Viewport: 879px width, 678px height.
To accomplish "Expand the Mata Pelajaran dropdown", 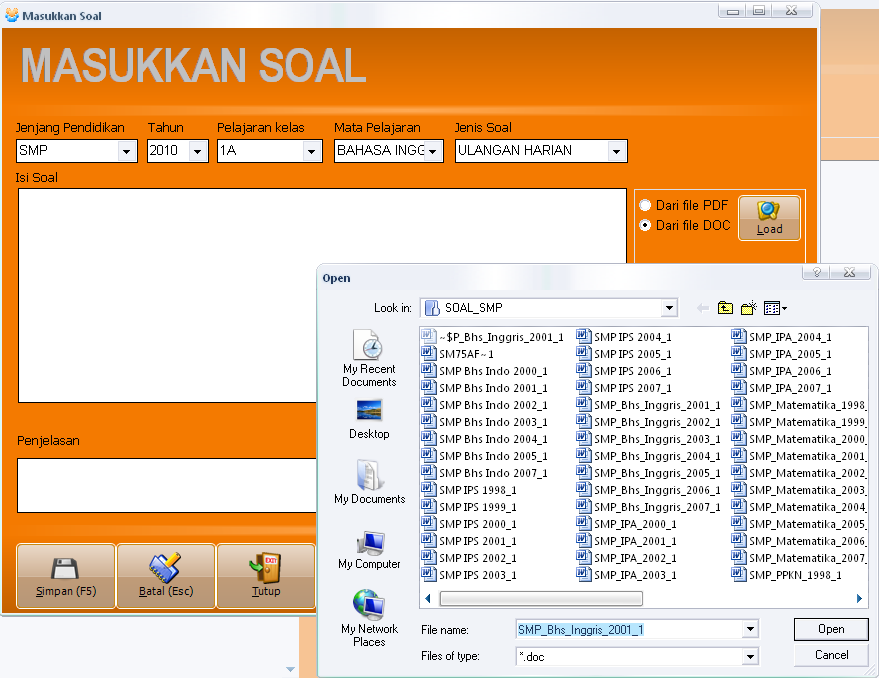I will (x=434, y=151).
